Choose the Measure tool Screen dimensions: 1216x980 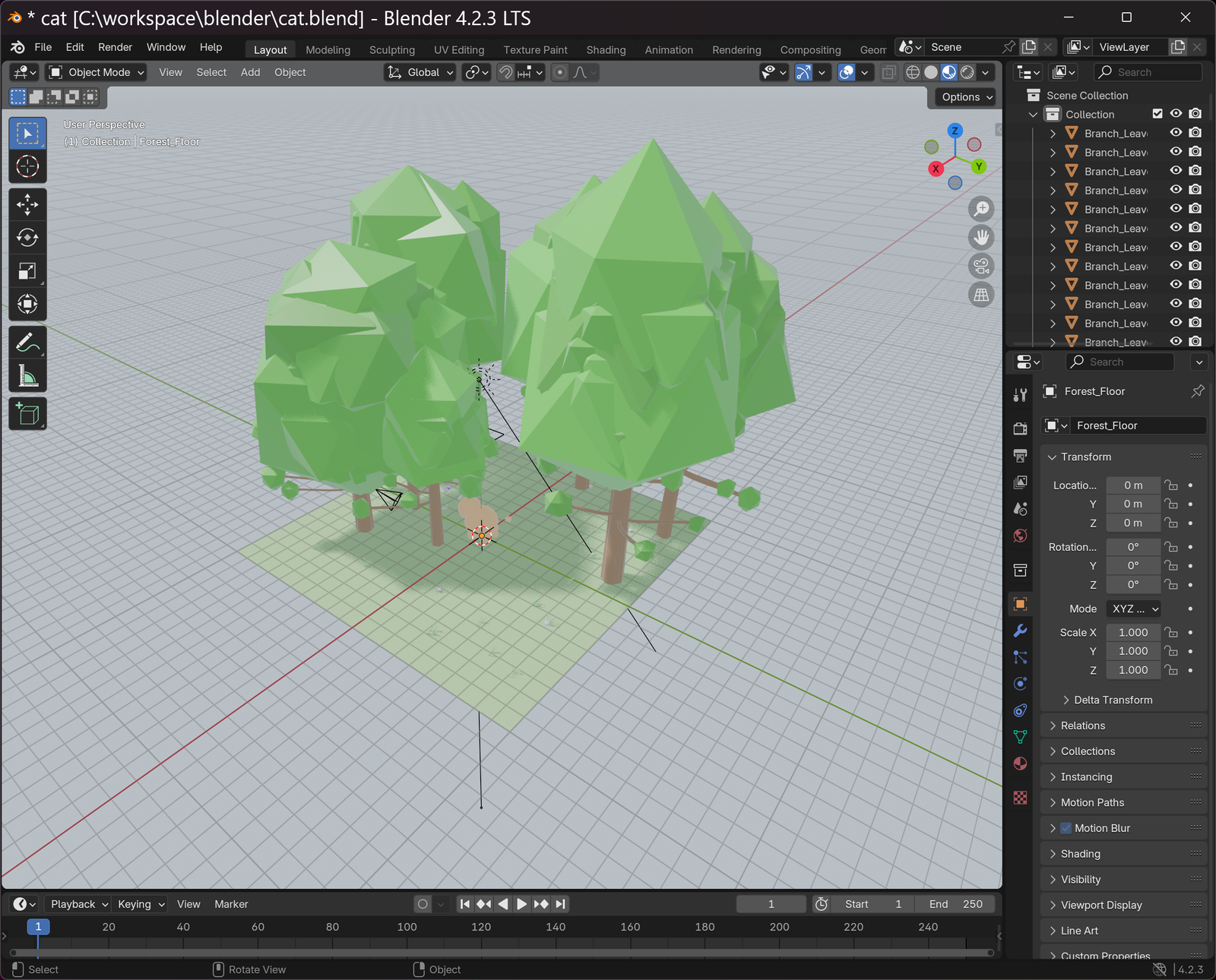tap(27, 376)
